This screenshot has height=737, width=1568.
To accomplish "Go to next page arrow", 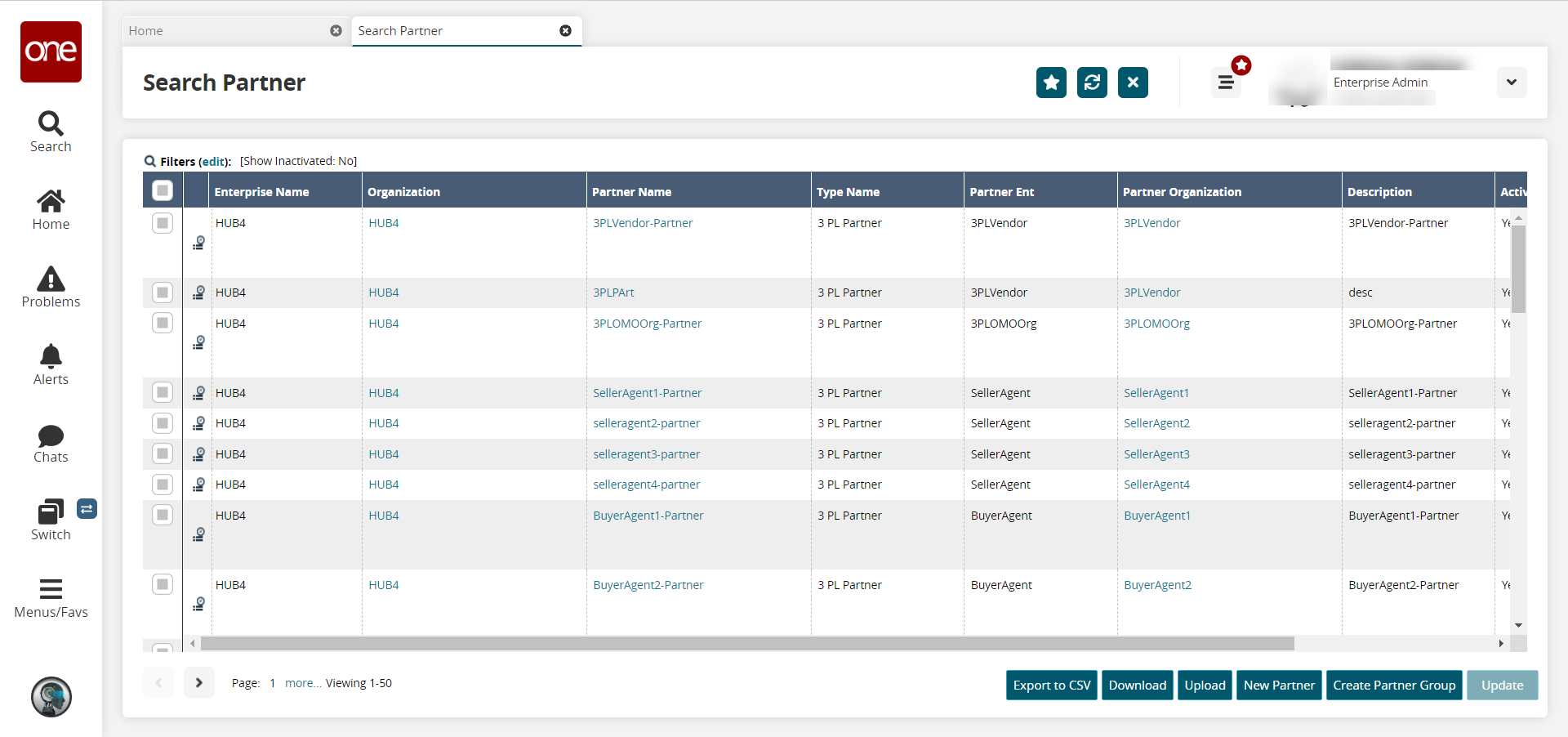I will click(x=198, y=682).
